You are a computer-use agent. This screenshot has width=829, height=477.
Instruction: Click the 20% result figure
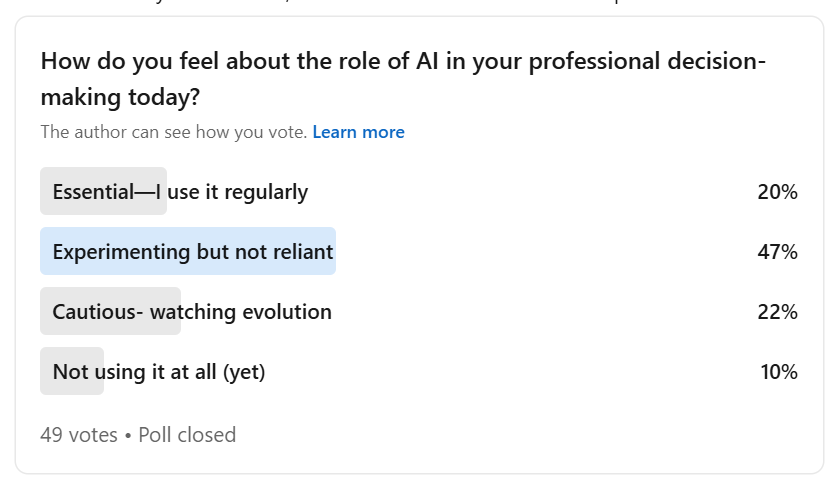(x=777, y=192)
